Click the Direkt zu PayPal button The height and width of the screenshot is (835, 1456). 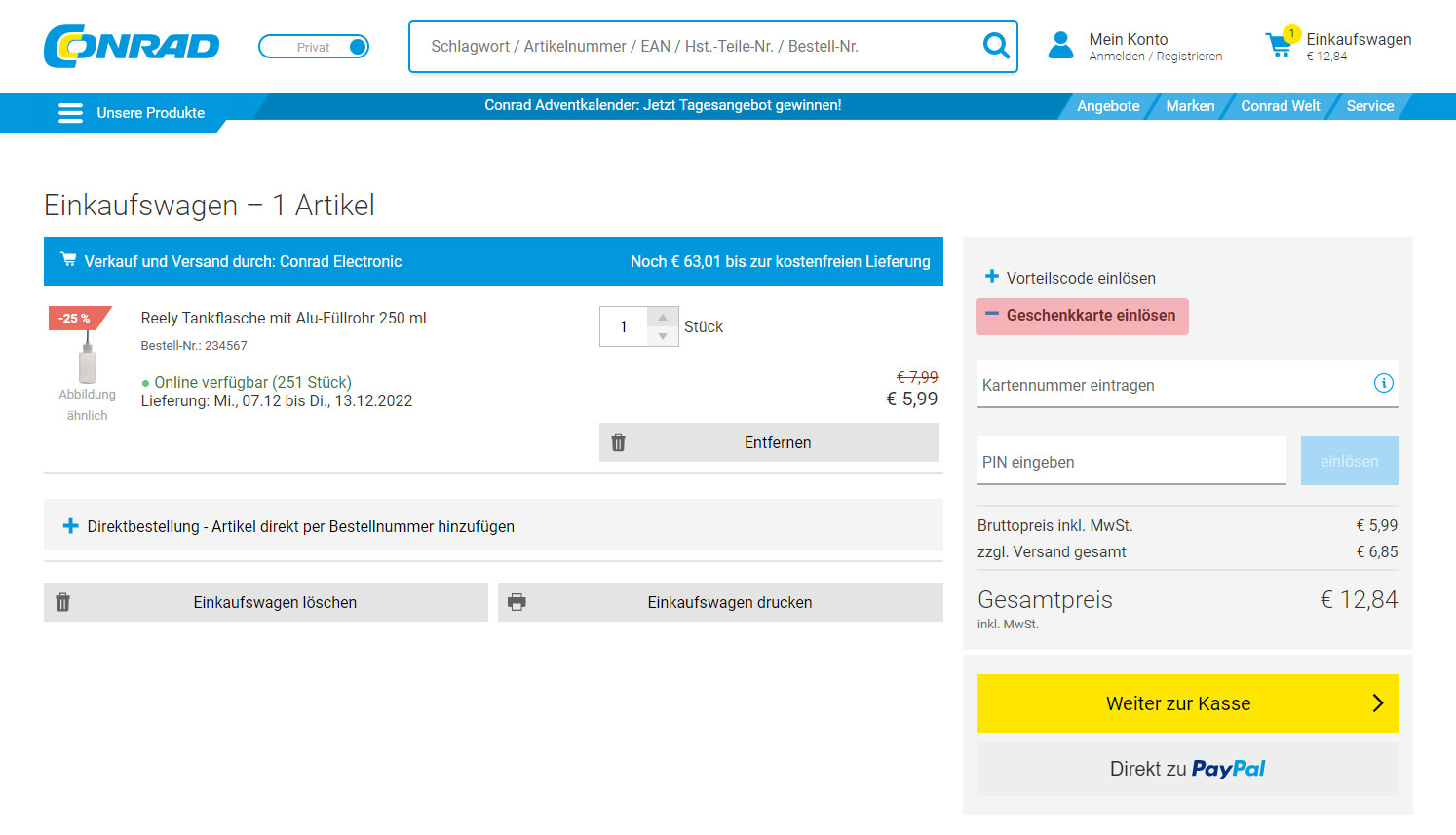pos(1188,770)
